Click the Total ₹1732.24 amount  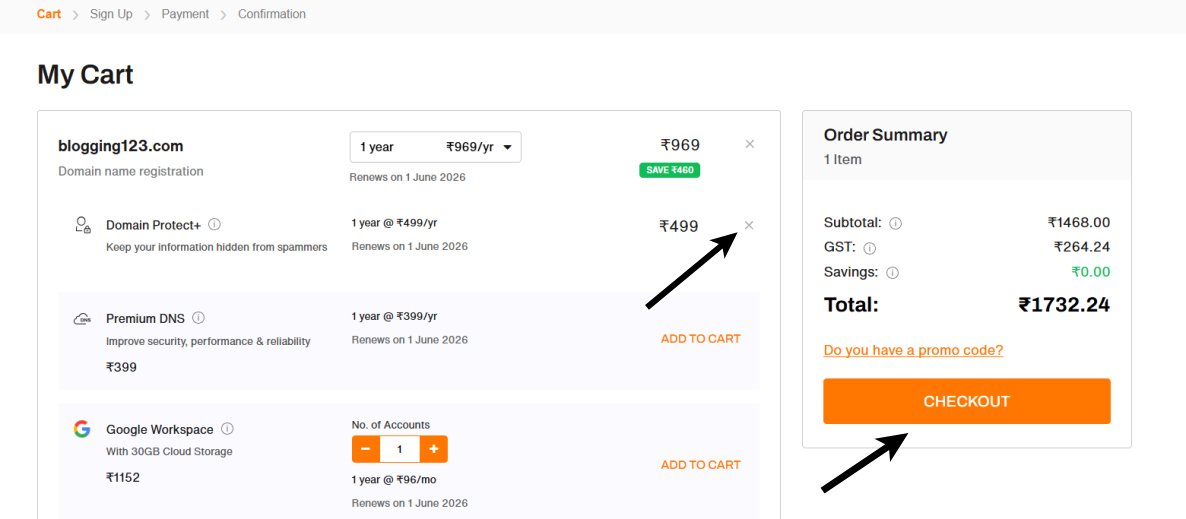(1063, 305)
